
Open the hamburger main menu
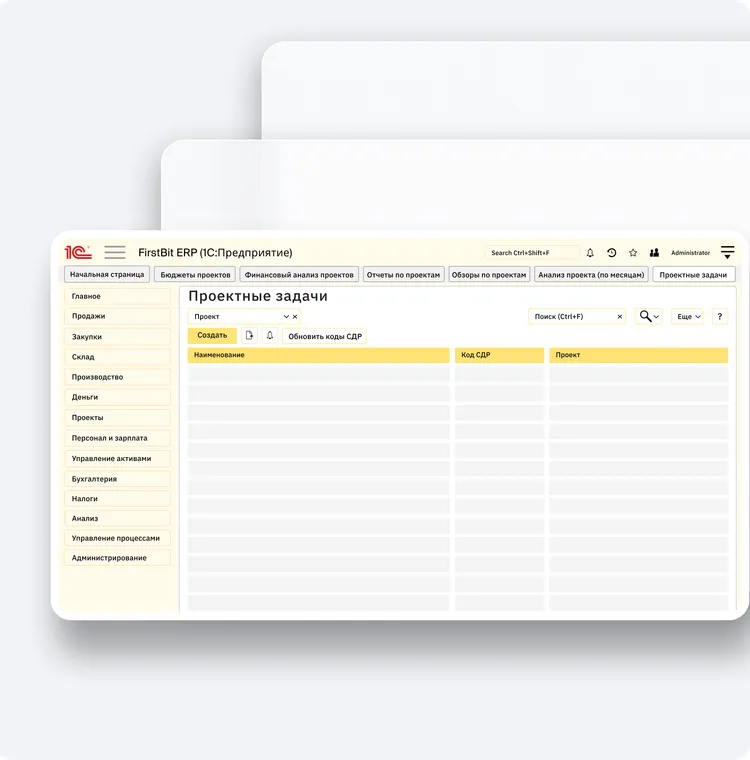coord(115,252)
